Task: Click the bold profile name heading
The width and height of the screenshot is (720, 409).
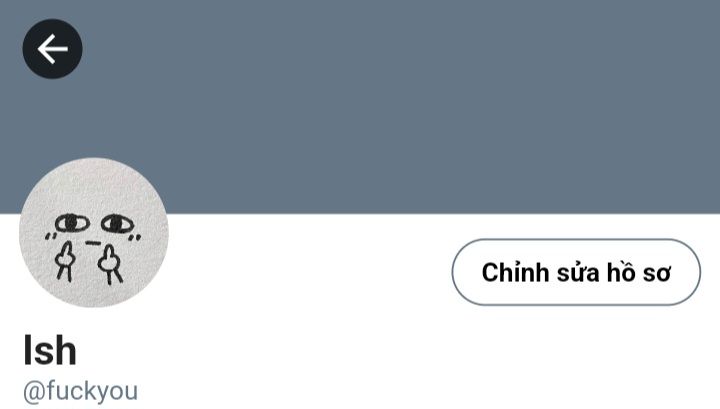Action: point(50,350)
